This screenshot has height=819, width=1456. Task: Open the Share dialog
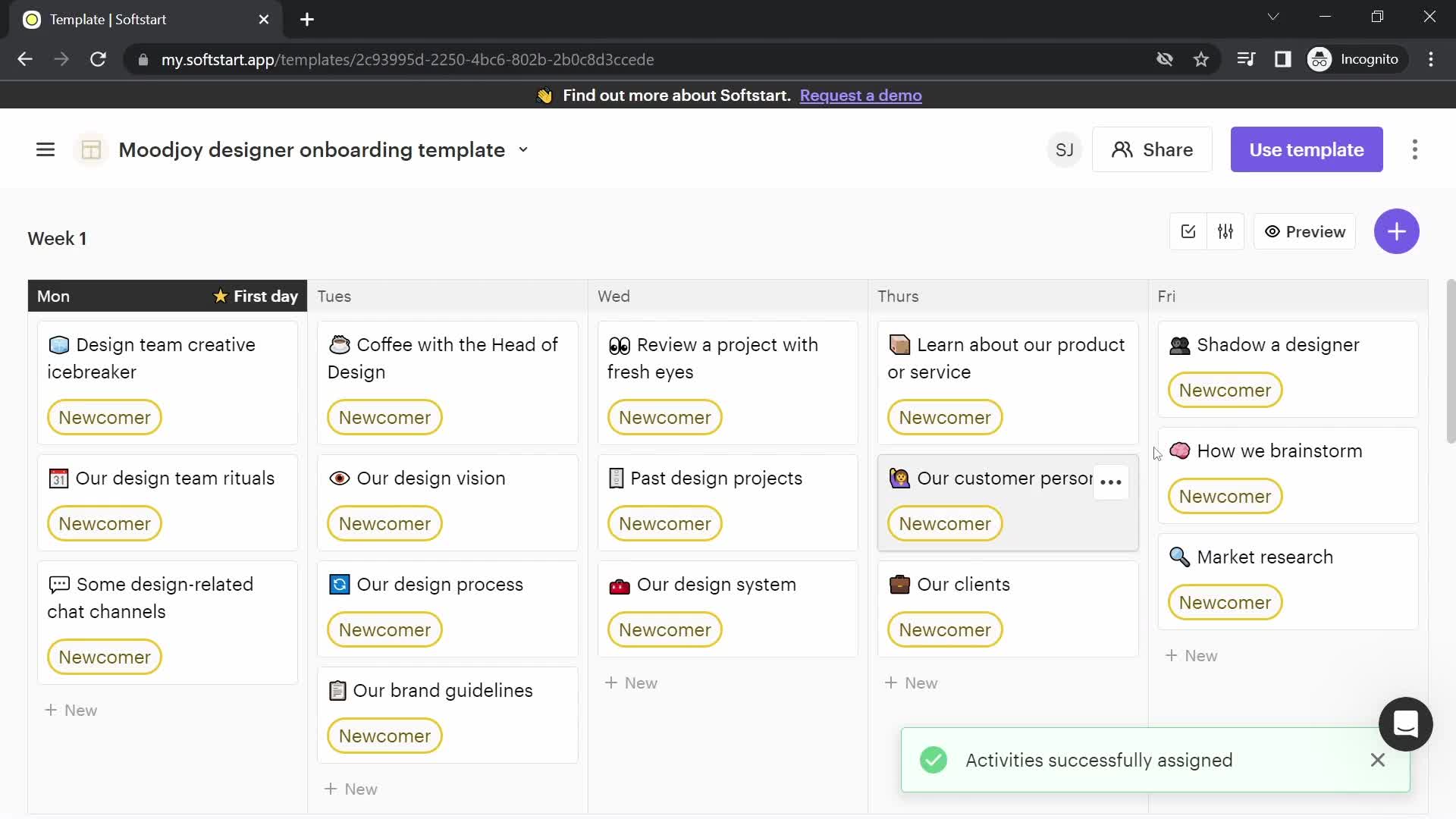point(1152,149)
